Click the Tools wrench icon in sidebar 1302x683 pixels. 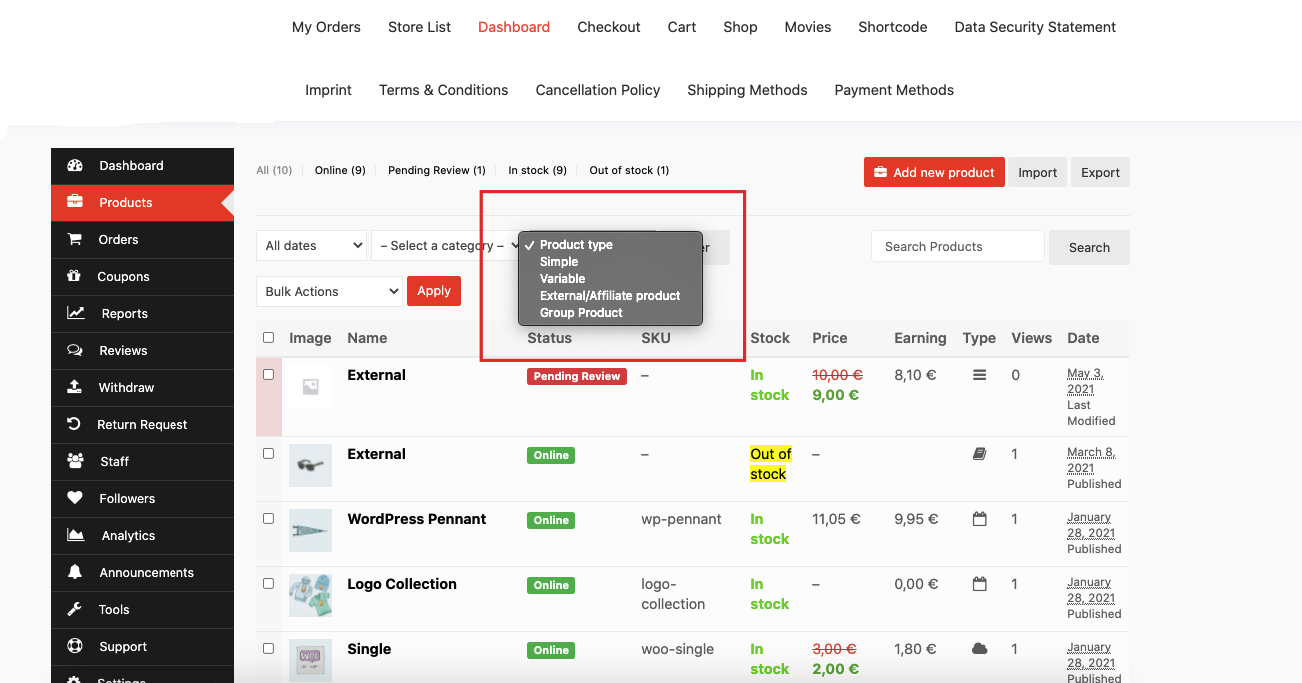(x=75, y=609)
